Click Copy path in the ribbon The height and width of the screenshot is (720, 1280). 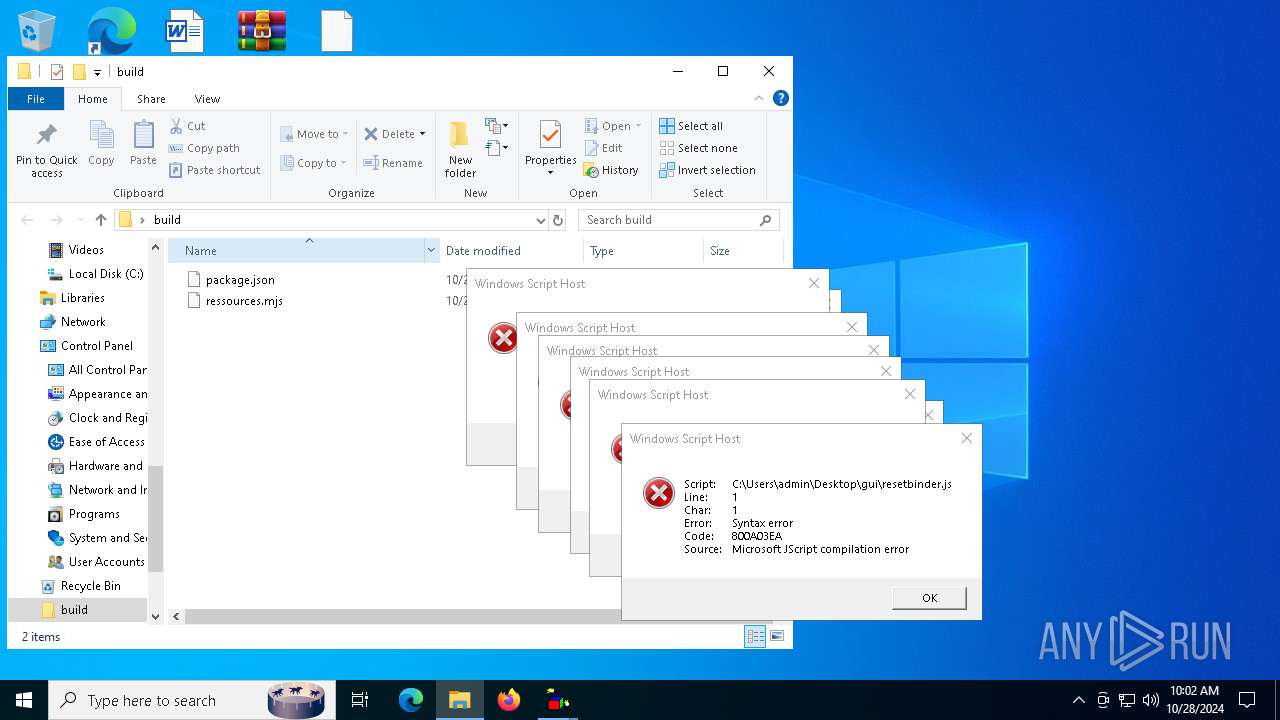point(204,148)
